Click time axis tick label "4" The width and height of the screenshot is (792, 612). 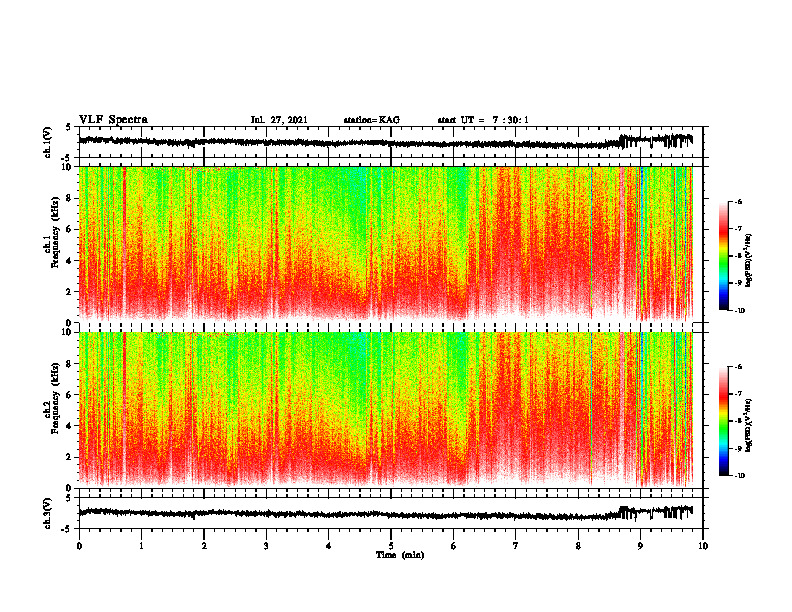pyautogui.click(x=329, y=546)
